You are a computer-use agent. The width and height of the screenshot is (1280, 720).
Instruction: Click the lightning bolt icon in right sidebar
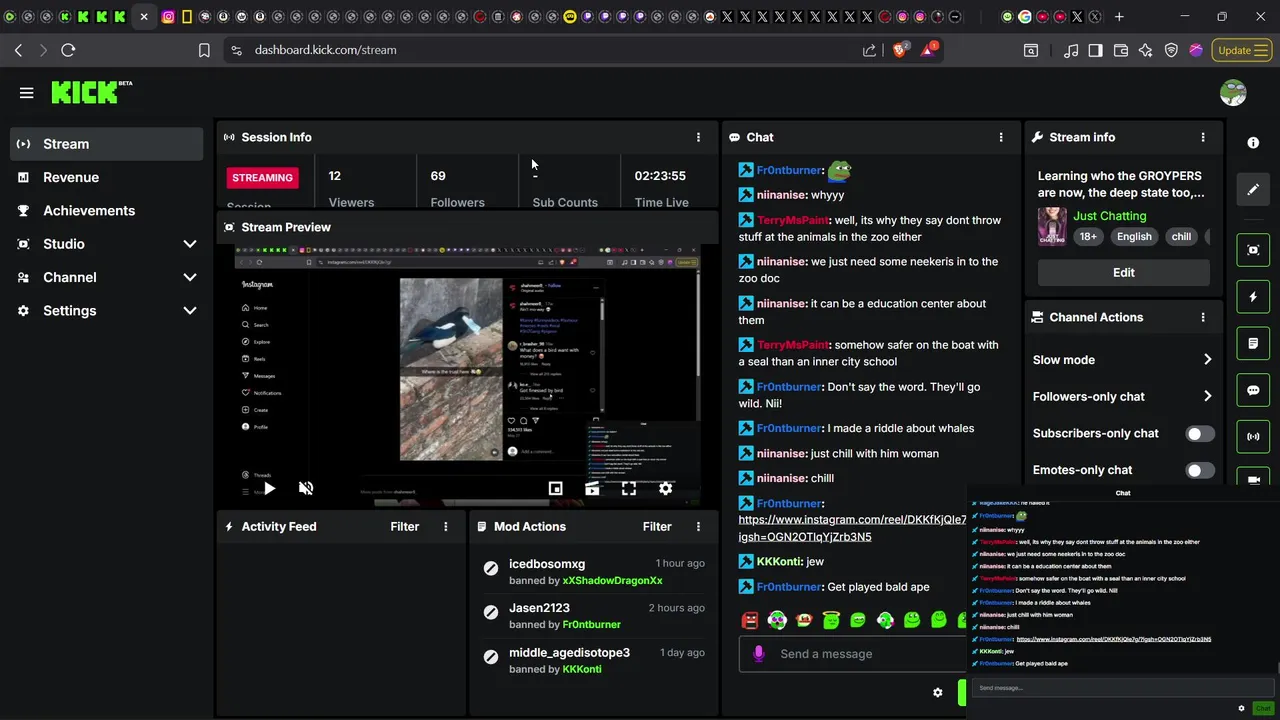tap(1253, 297)
